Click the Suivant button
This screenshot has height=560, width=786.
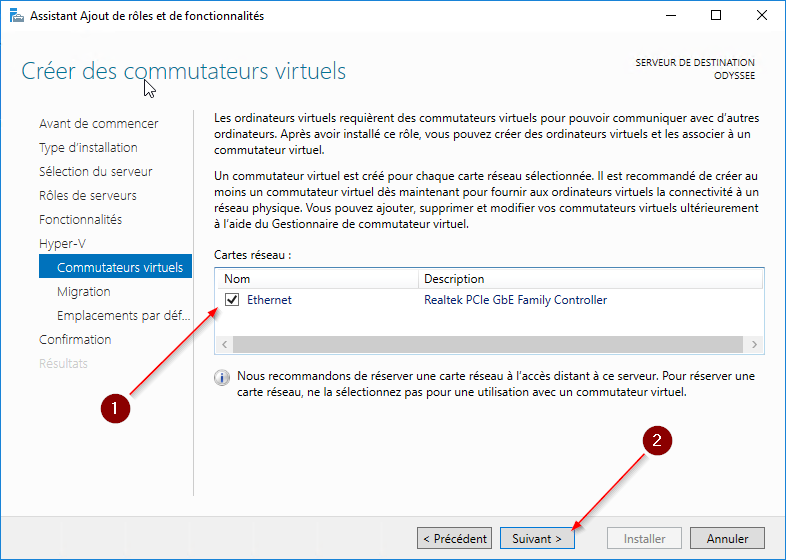point(537,538)
